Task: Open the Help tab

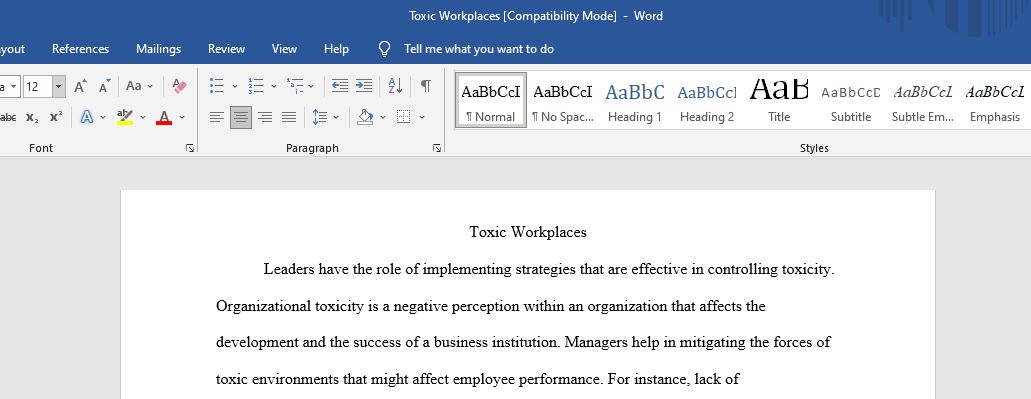Action: tap(336, 49)
